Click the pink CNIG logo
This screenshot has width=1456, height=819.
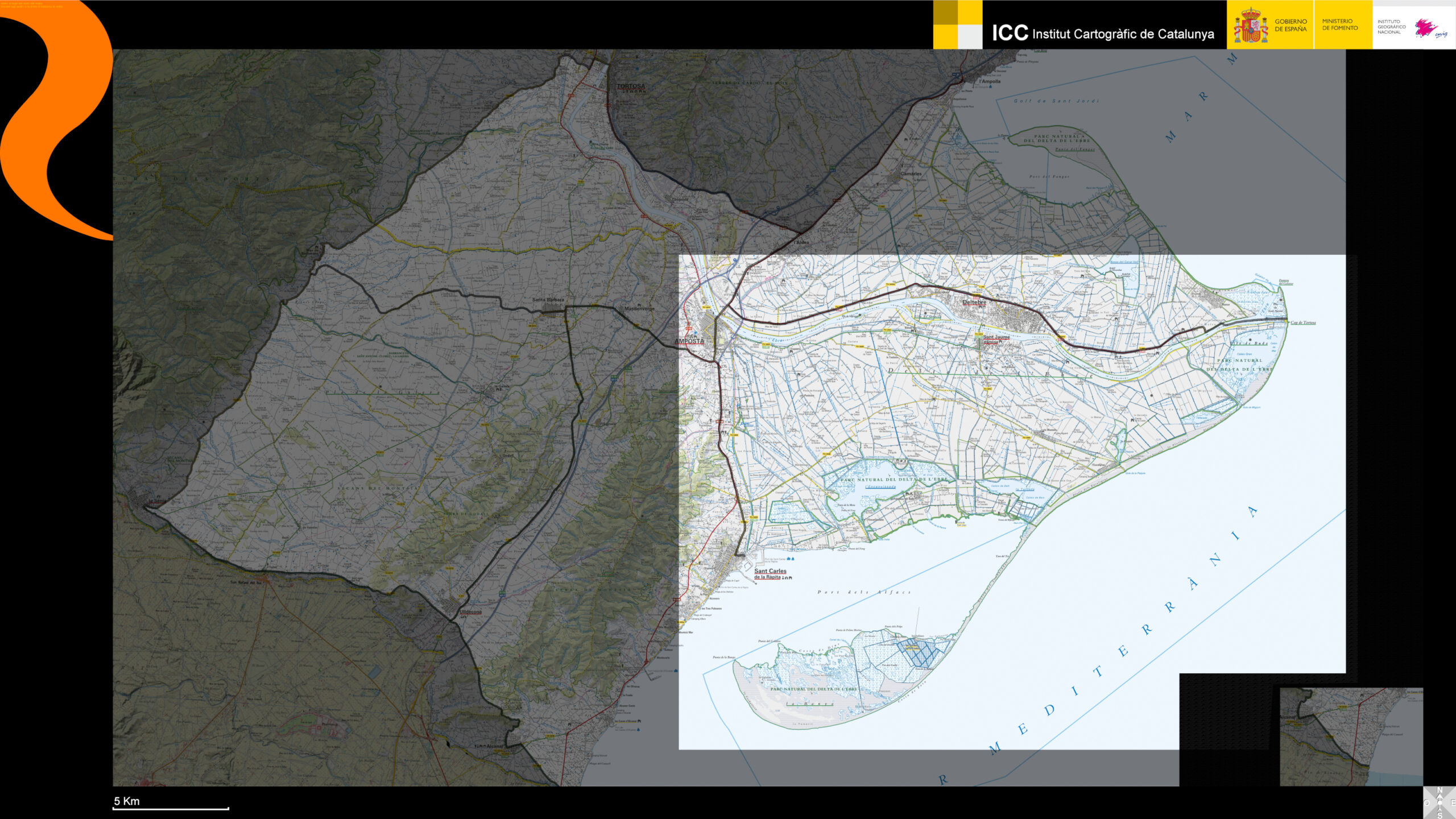[x=1426, y=28]
